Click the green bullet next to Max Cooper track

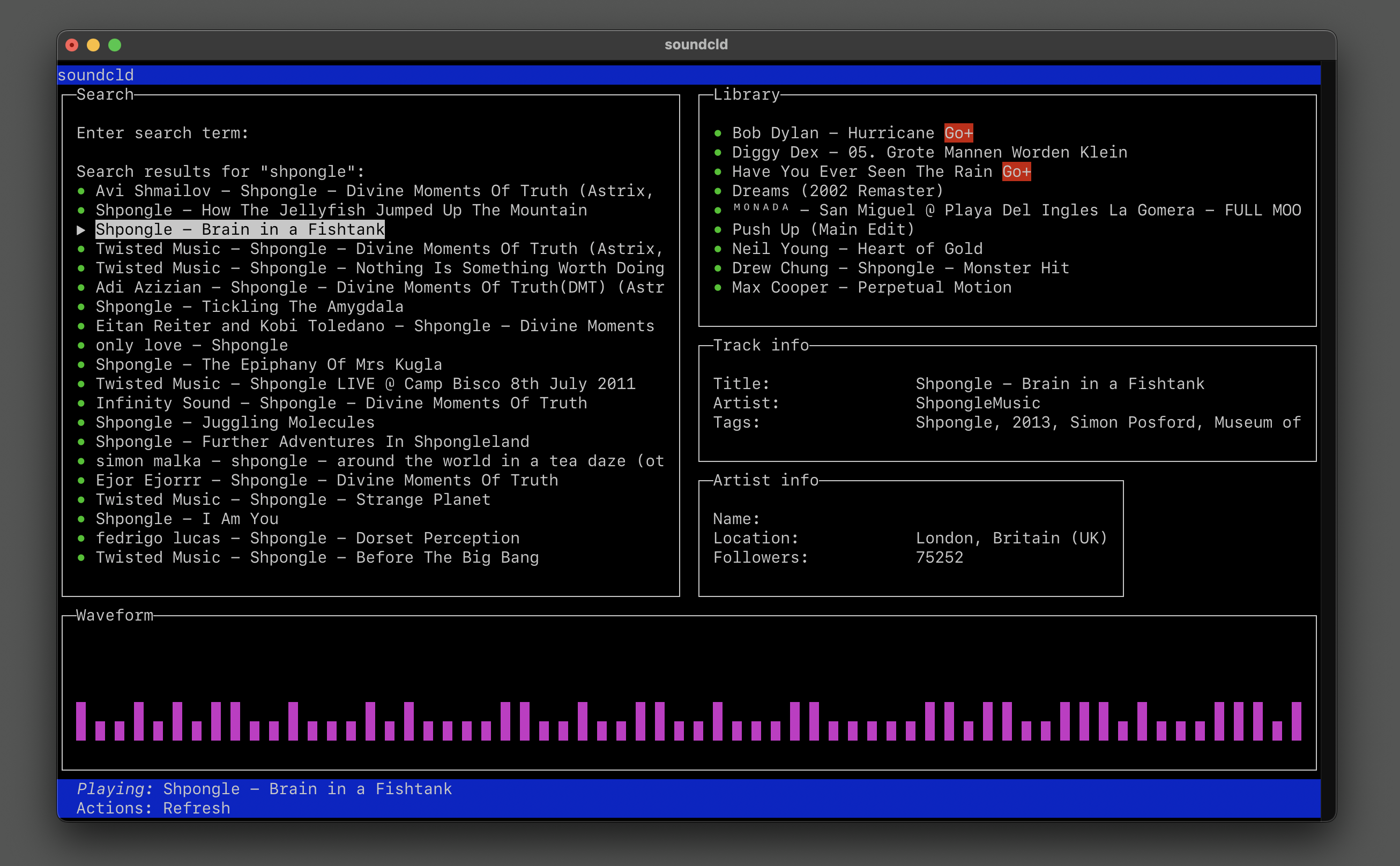tap(717, 288)
